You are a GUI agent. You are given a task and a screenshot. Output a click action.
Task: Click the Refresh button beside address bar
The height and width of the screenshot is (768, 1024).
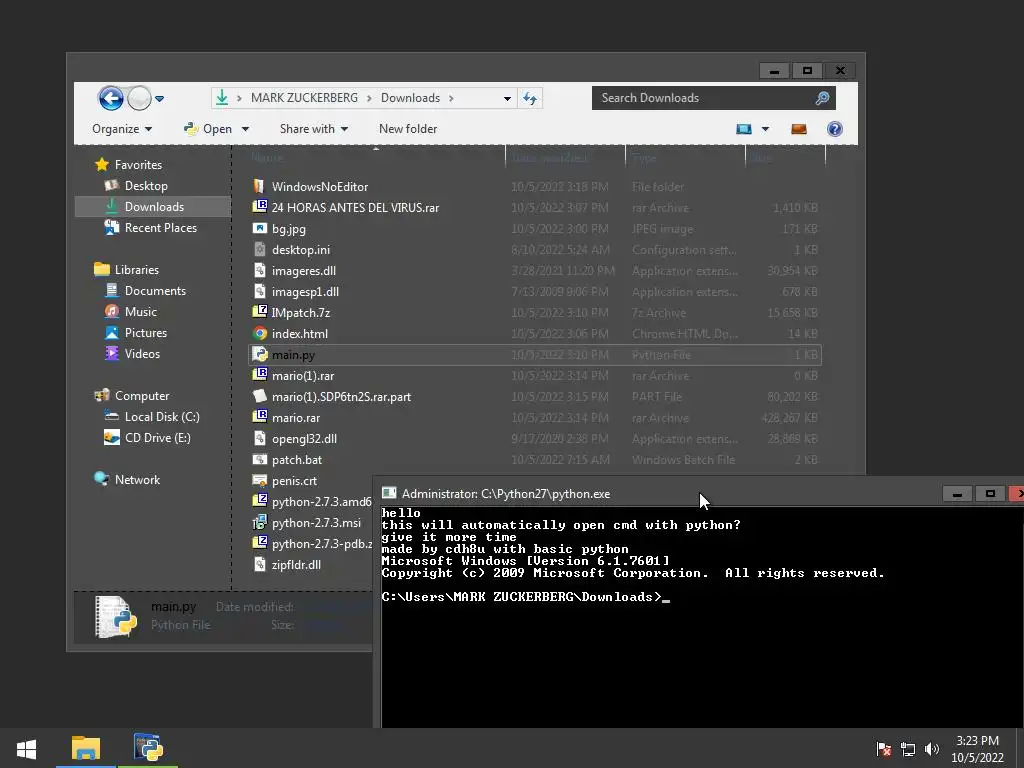point(530,99)
